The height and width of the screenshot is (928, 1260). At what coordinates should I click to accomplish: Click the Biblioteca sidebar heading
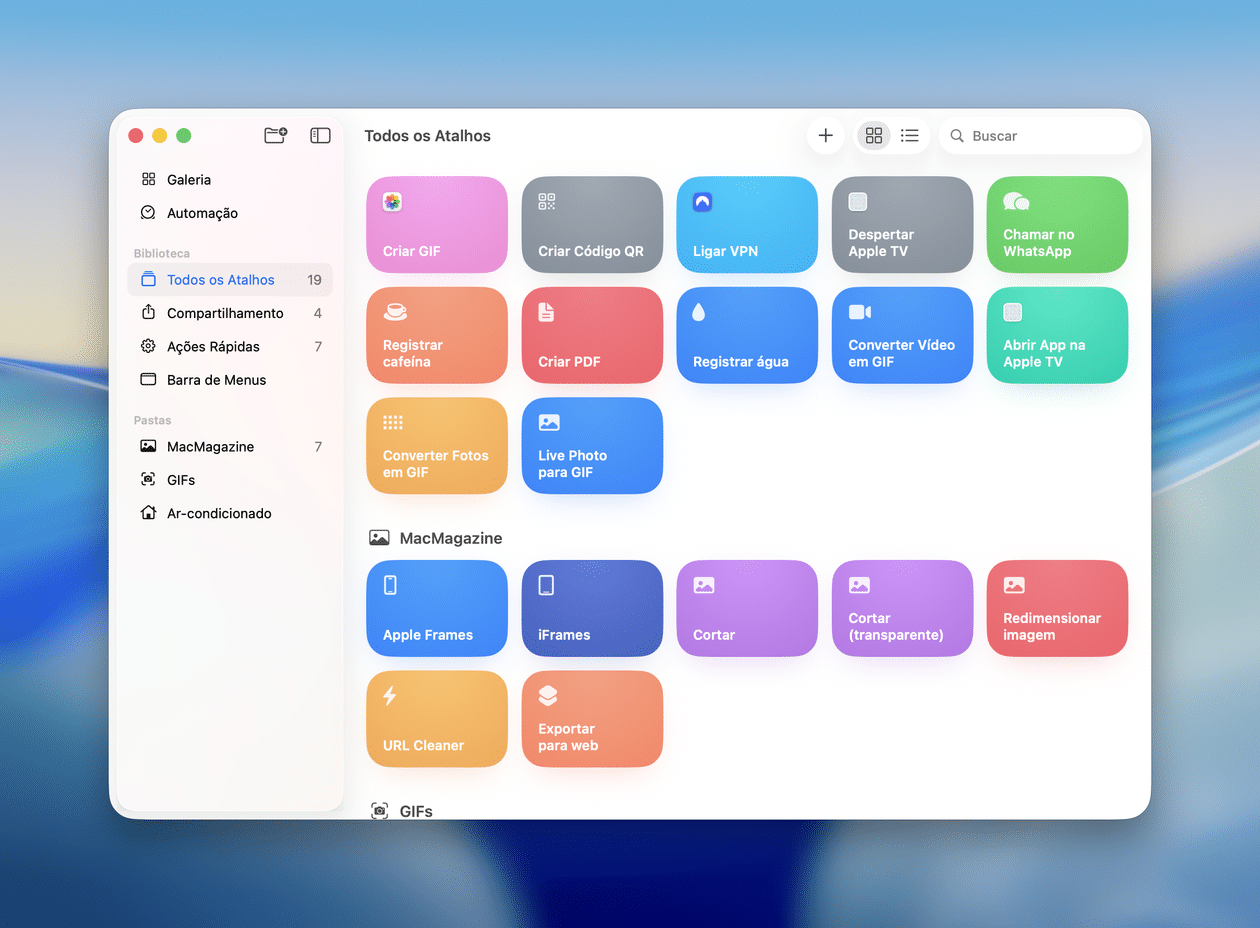point(162,254)
